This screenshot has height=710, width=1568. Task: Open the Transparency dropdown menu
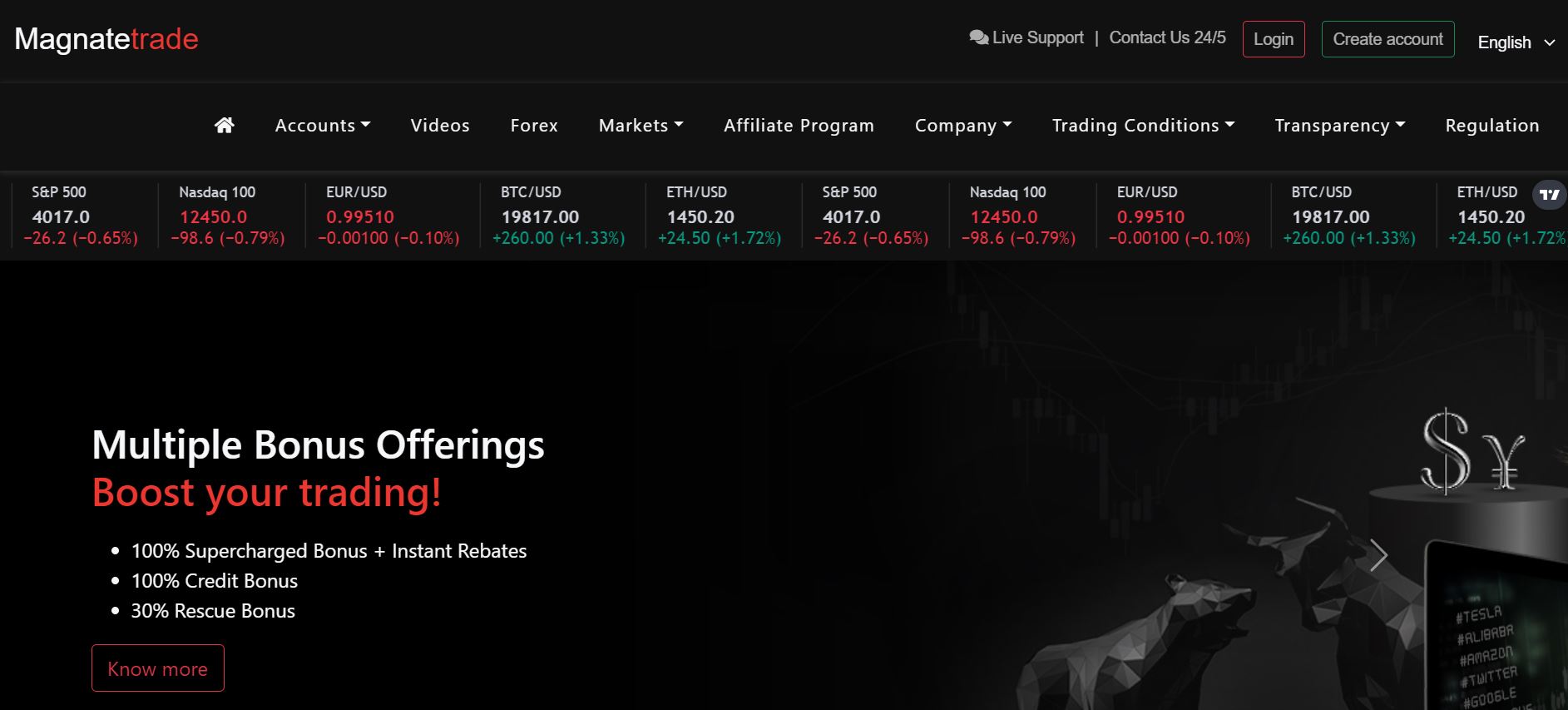pyautogui.click(x=1339, y=126)
